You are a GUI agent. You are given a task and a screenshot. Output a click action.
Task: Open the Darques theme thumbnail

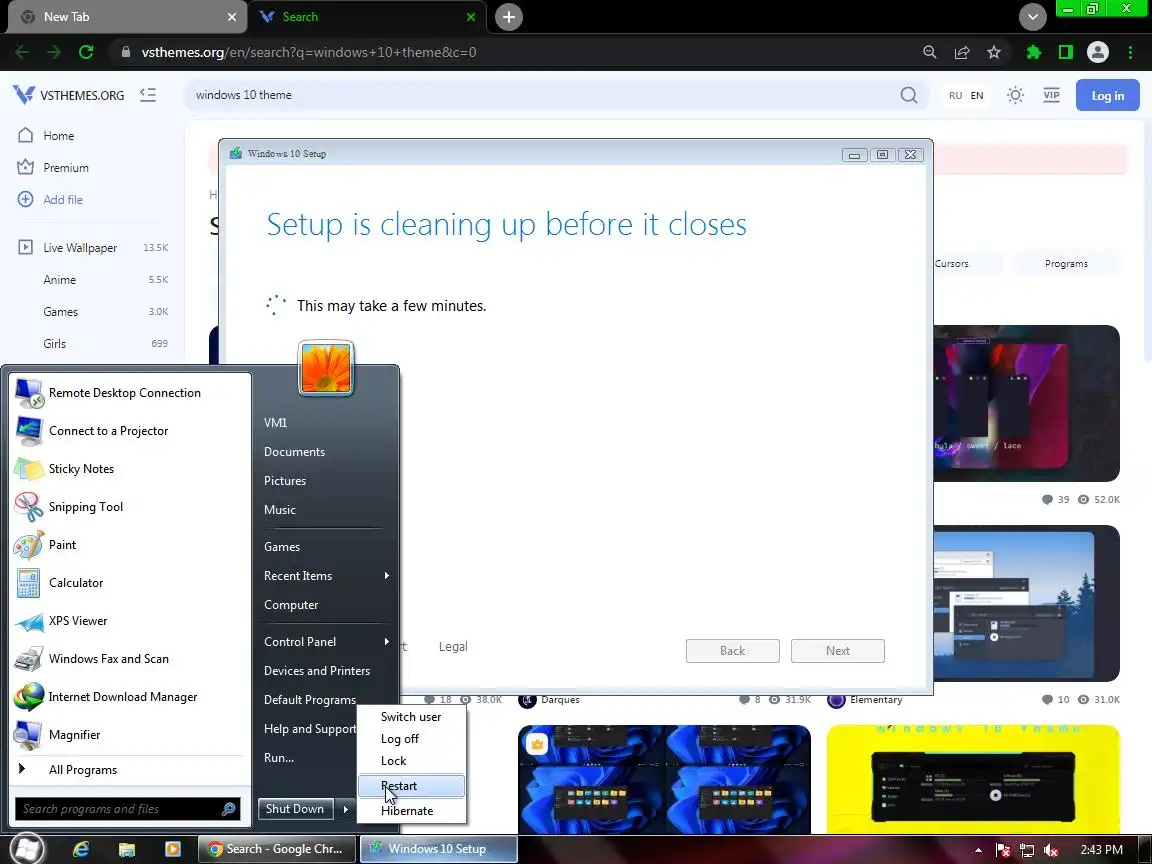pos(664,780)
